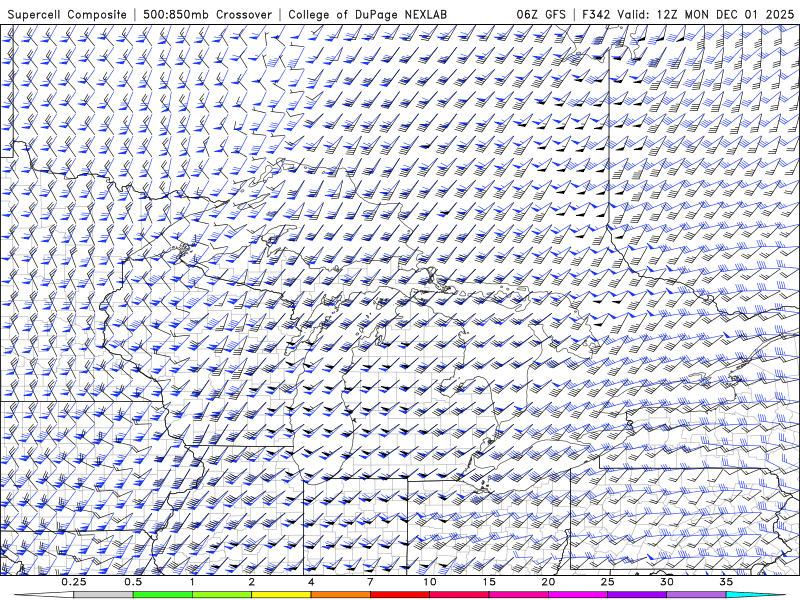Screen dimensions: 800x600
Task: Click the colorbar label reading 10
Action: tap(430, 582)
